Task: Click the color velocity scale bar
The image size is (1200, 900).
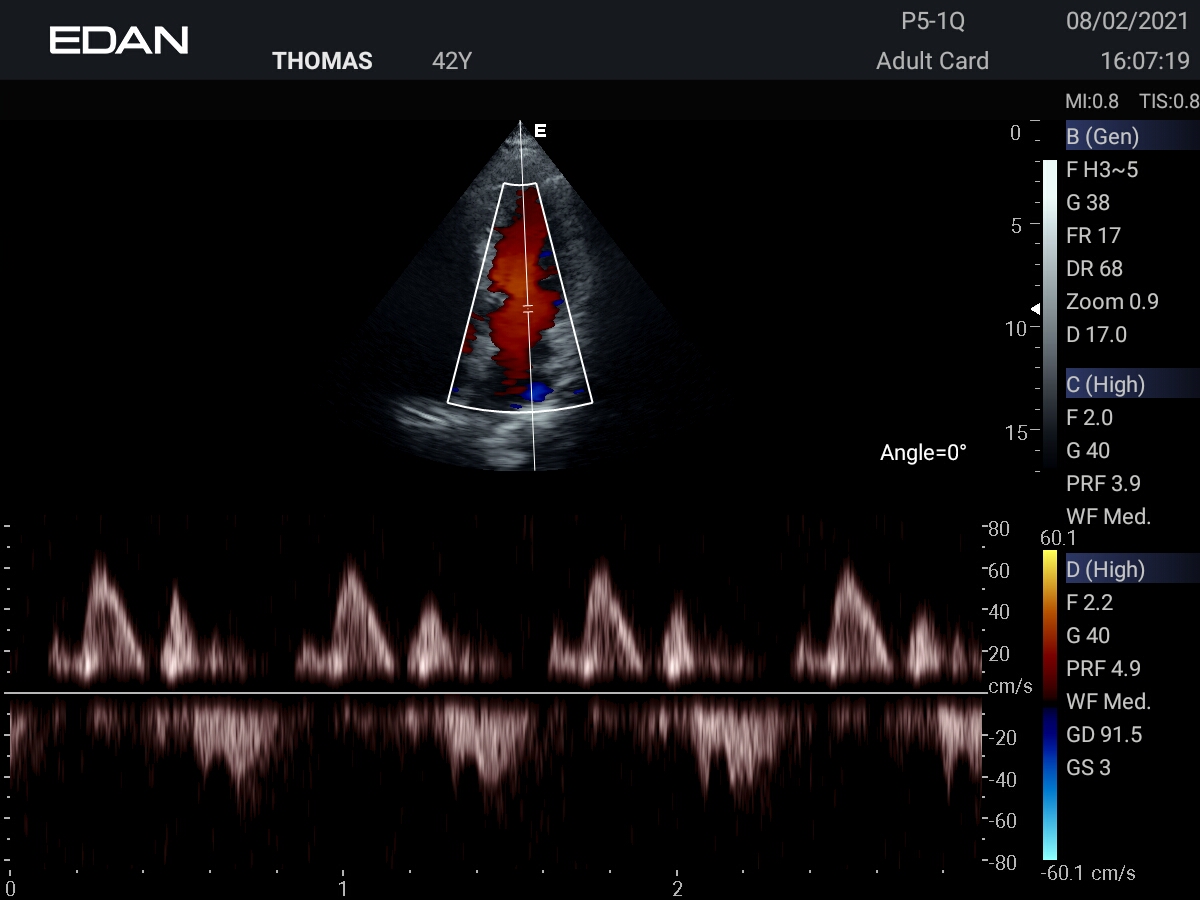Action: tap(1049, 704)
